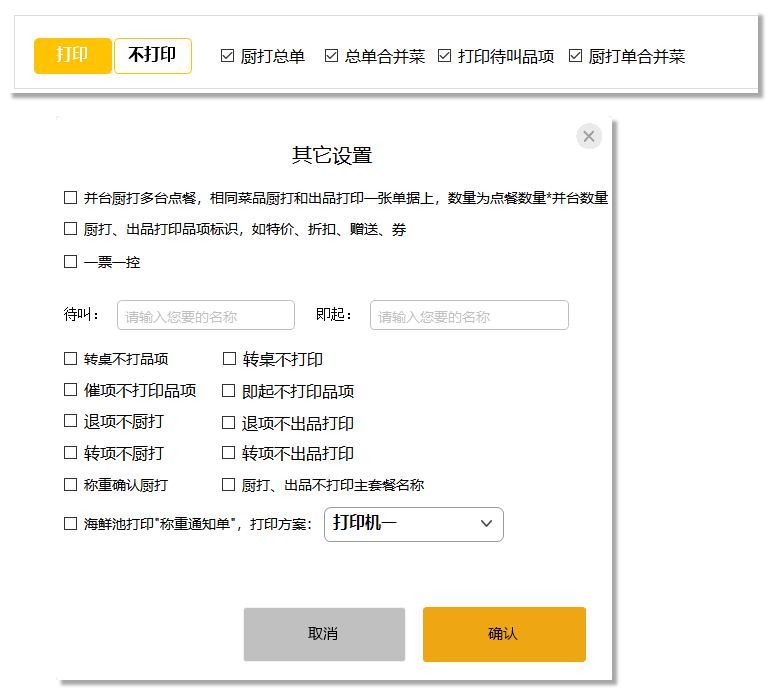Check the 转项不出品打印 option
769x688 pixels.
tap(229, 453)
